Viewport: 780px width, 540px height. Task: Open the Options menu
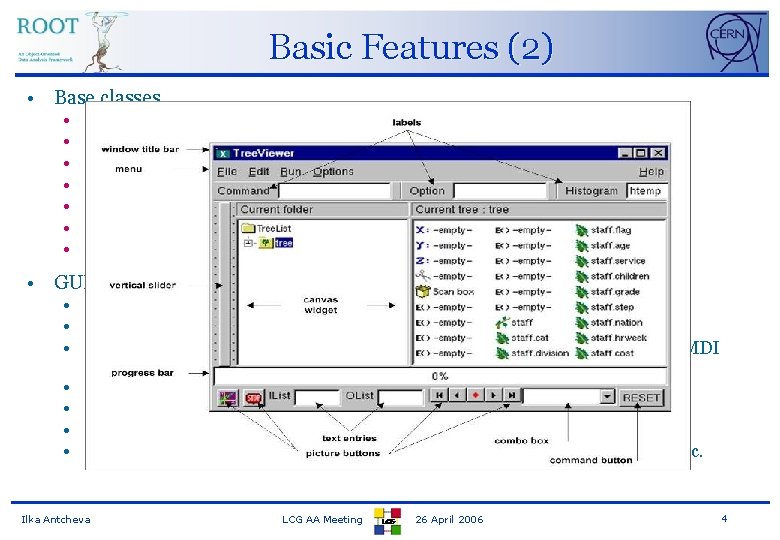pos(333,172)
